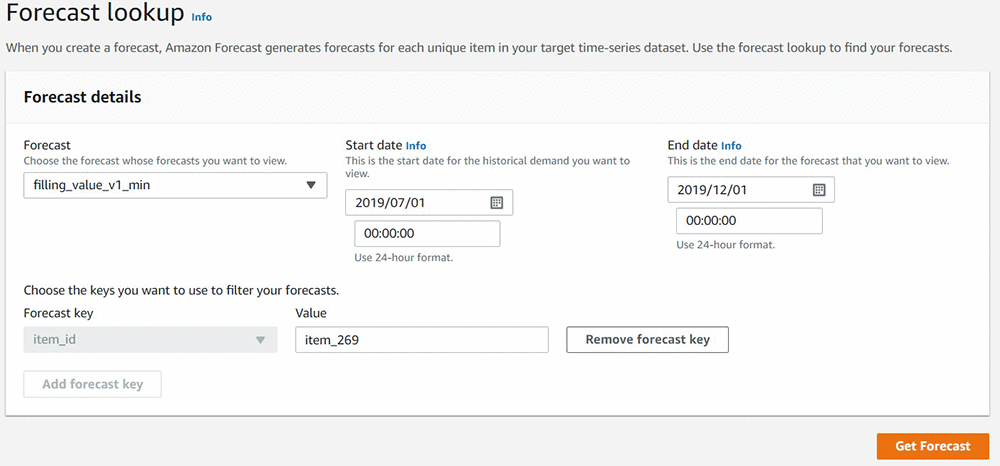Click the Forecast lookup page title
The height and width of the screenshot is (466, 1000).
[96, 14]
